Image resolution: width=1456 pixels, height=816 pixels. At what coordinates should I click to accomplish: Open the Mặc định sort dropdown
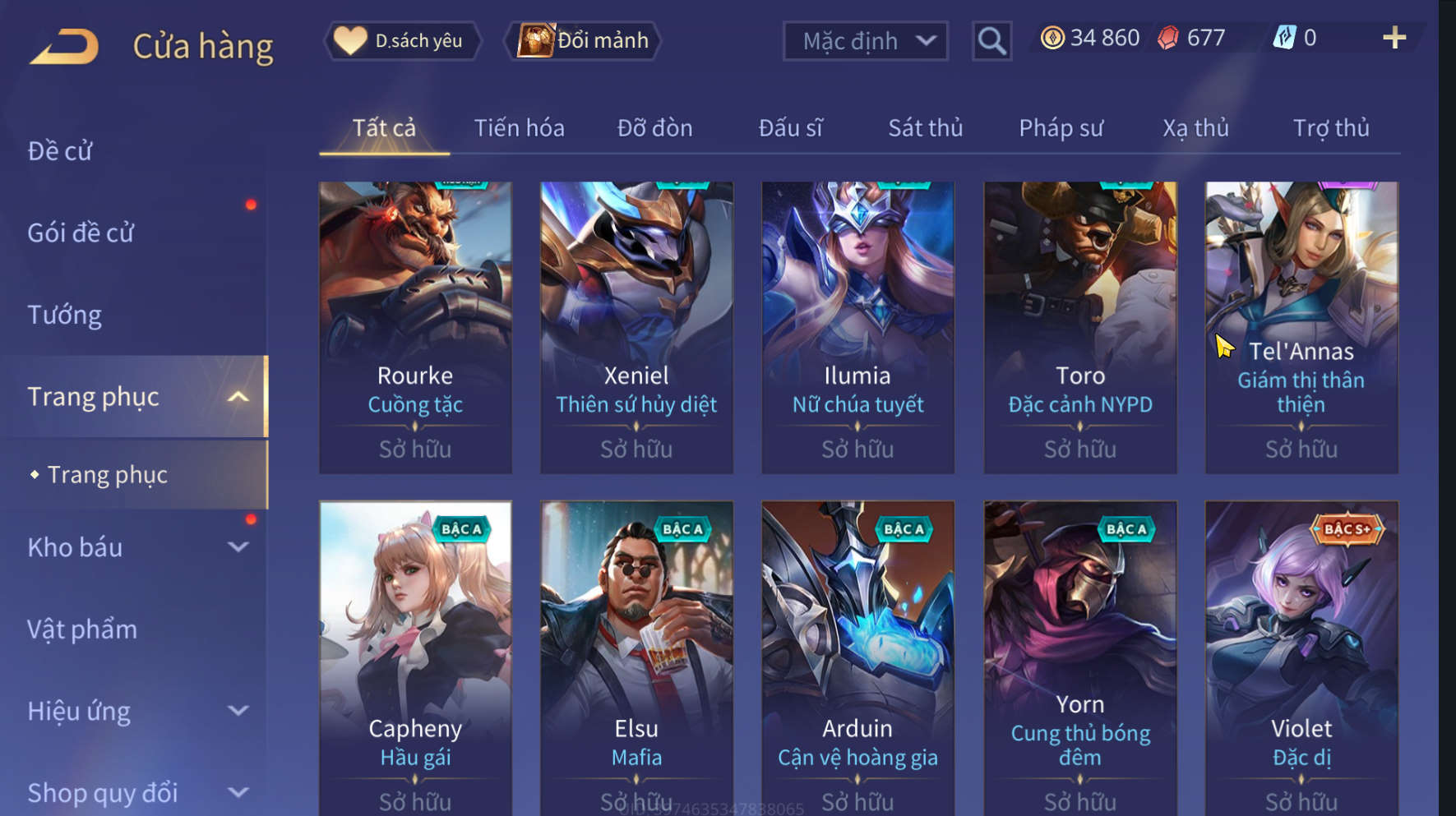(x=865, y=41)
